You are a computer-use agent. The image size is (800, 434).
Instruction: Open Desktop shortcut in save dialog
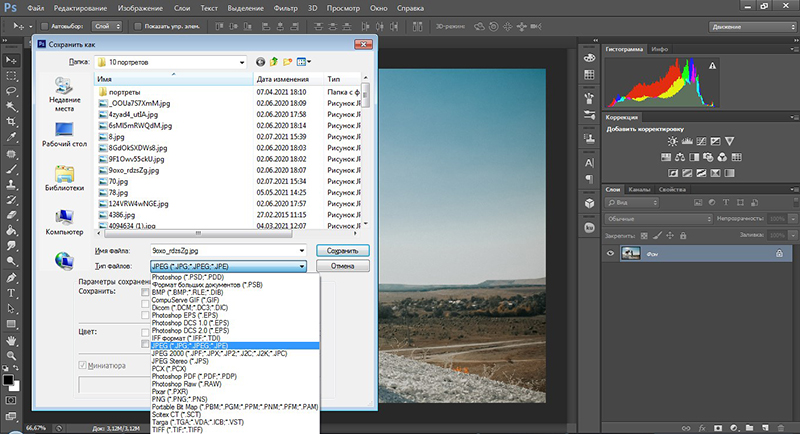coord(64,135)
